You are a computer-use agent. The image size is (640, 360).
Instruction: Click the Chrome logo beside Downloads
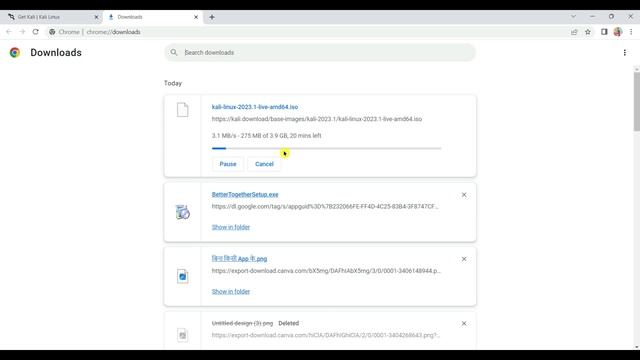click(x=15, y=53)
